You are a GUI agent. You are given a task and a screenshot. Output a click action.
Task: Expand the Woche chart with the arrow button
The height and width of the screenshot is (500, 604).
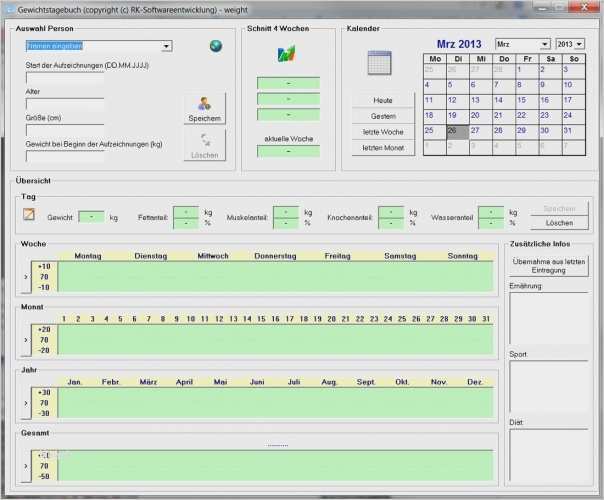(x=26, y=277)
